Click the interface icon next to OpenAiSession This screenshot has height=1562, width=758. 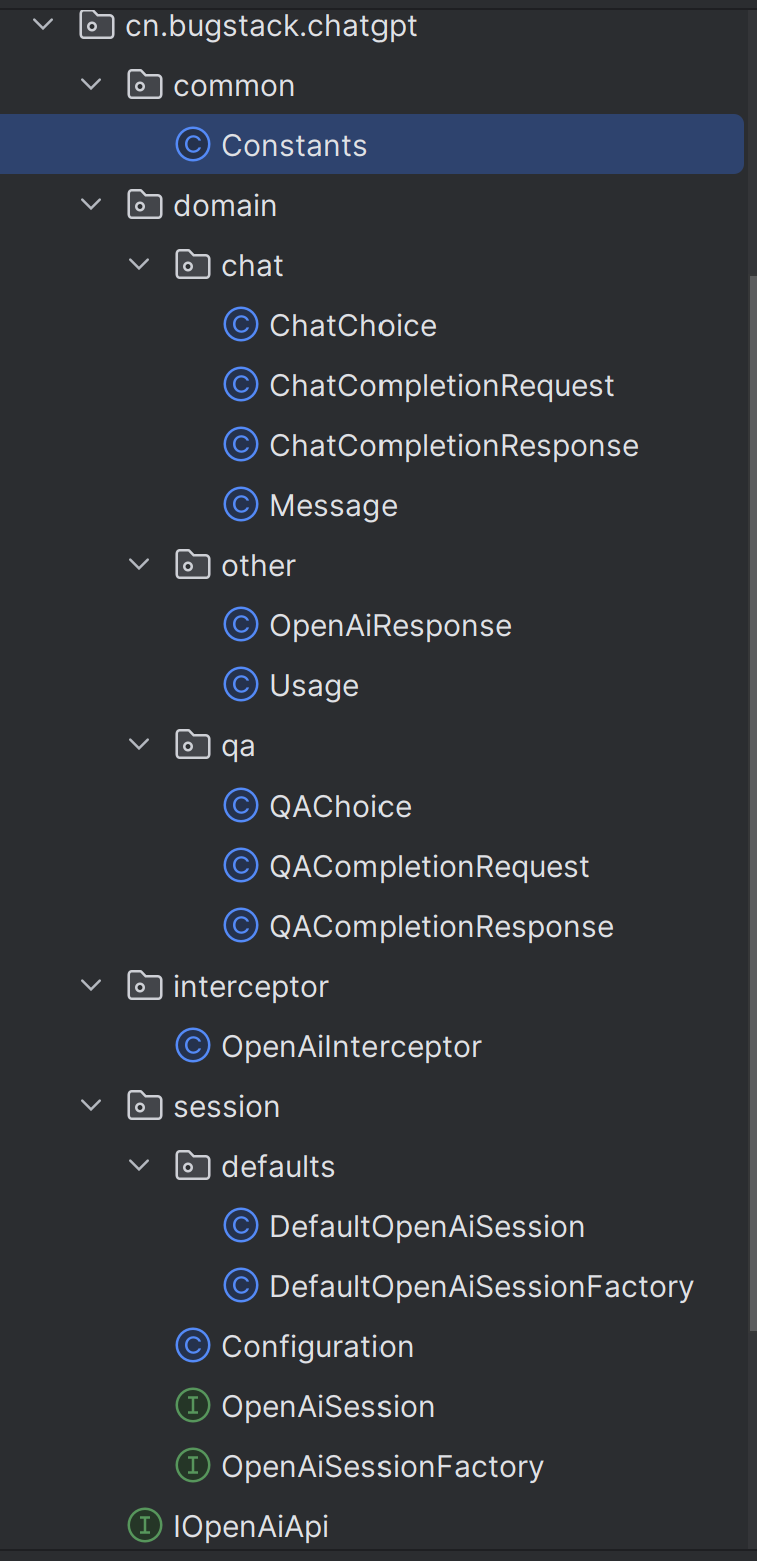coord(192,1406)
